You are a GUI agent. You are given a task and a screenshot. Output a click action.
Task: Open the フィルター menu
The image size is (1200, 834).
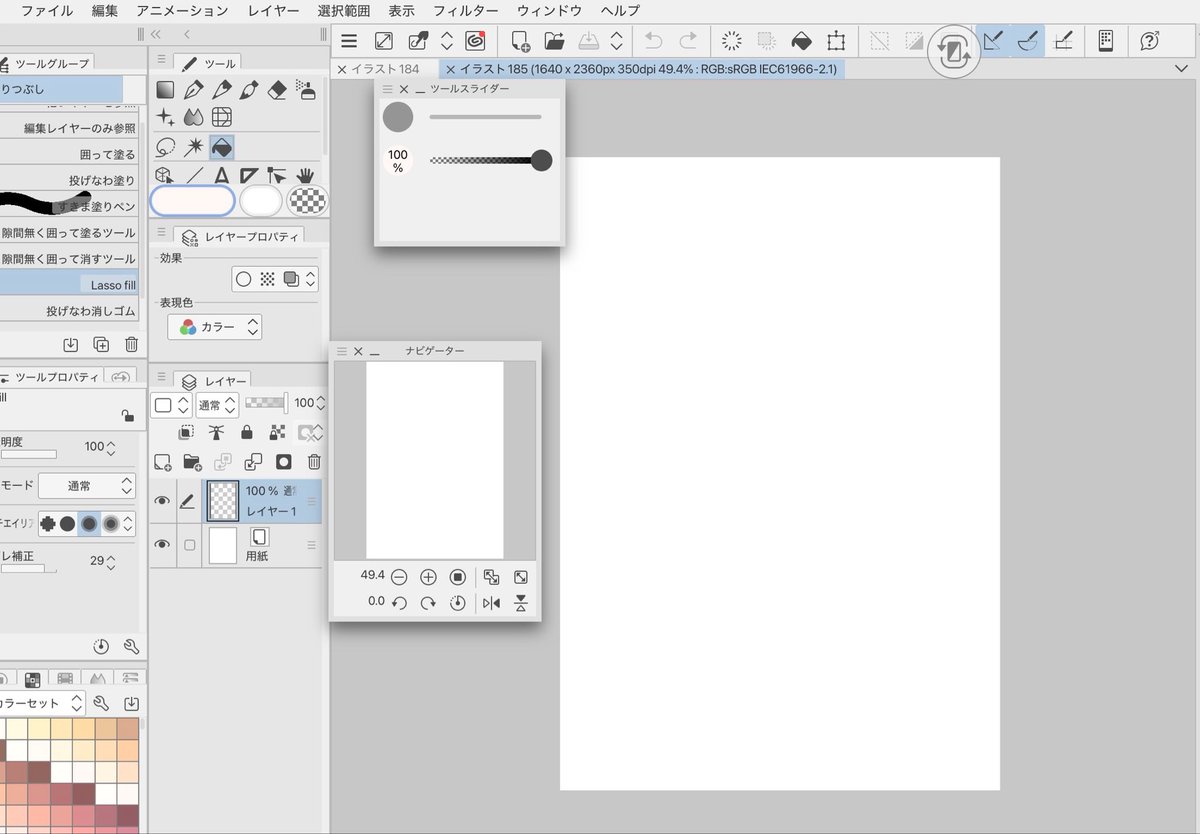coord(466,11)
